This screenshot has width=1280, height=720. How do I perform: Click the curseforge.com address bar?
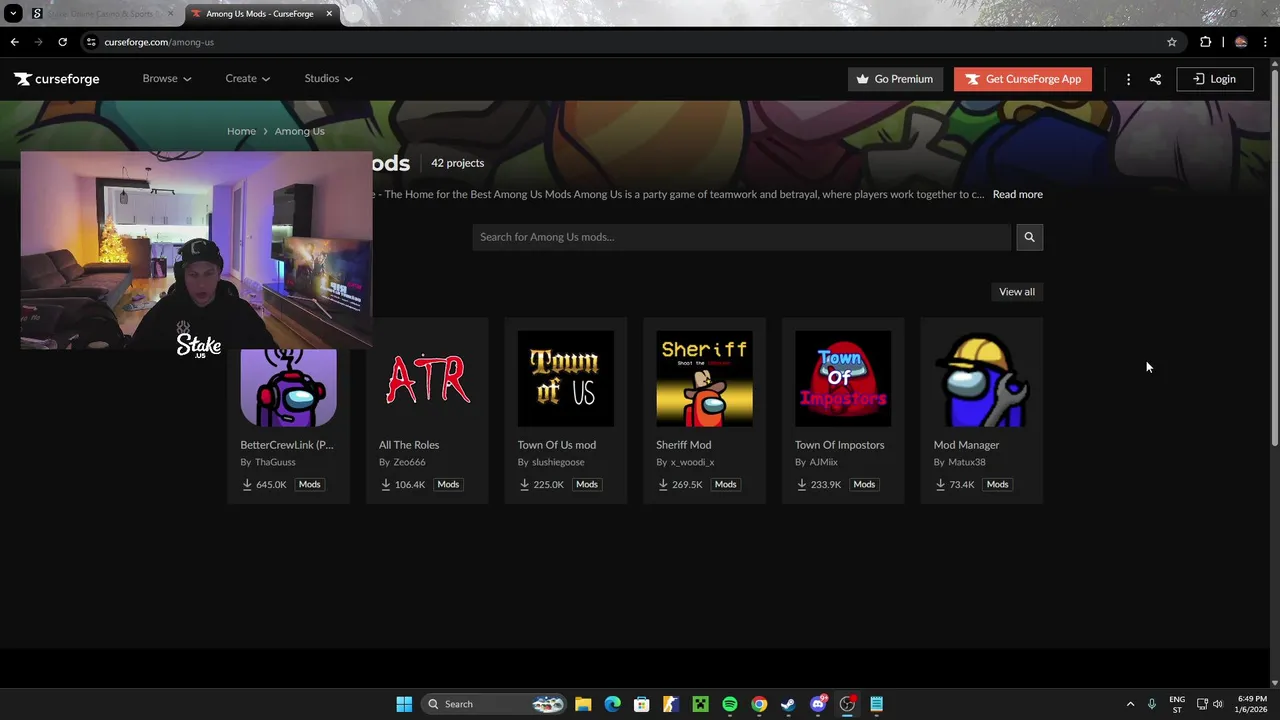pyautogui.click(x=630, y=42)
